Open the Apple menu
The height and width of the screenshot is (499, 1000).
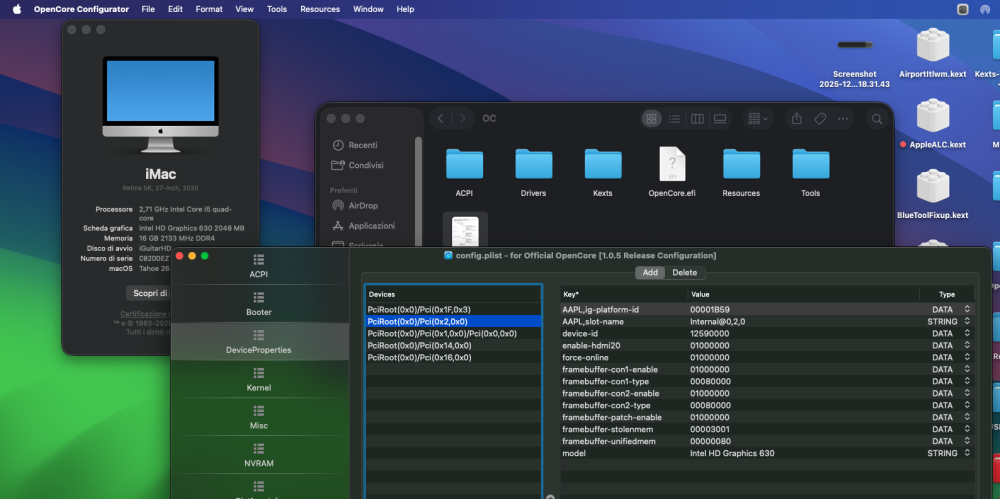coord(17,9)
